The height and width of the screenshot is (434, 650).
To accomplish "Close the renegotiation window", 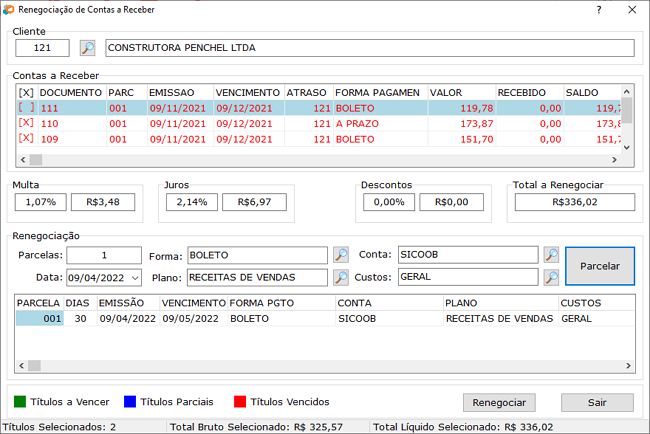I will pos(632,10).
